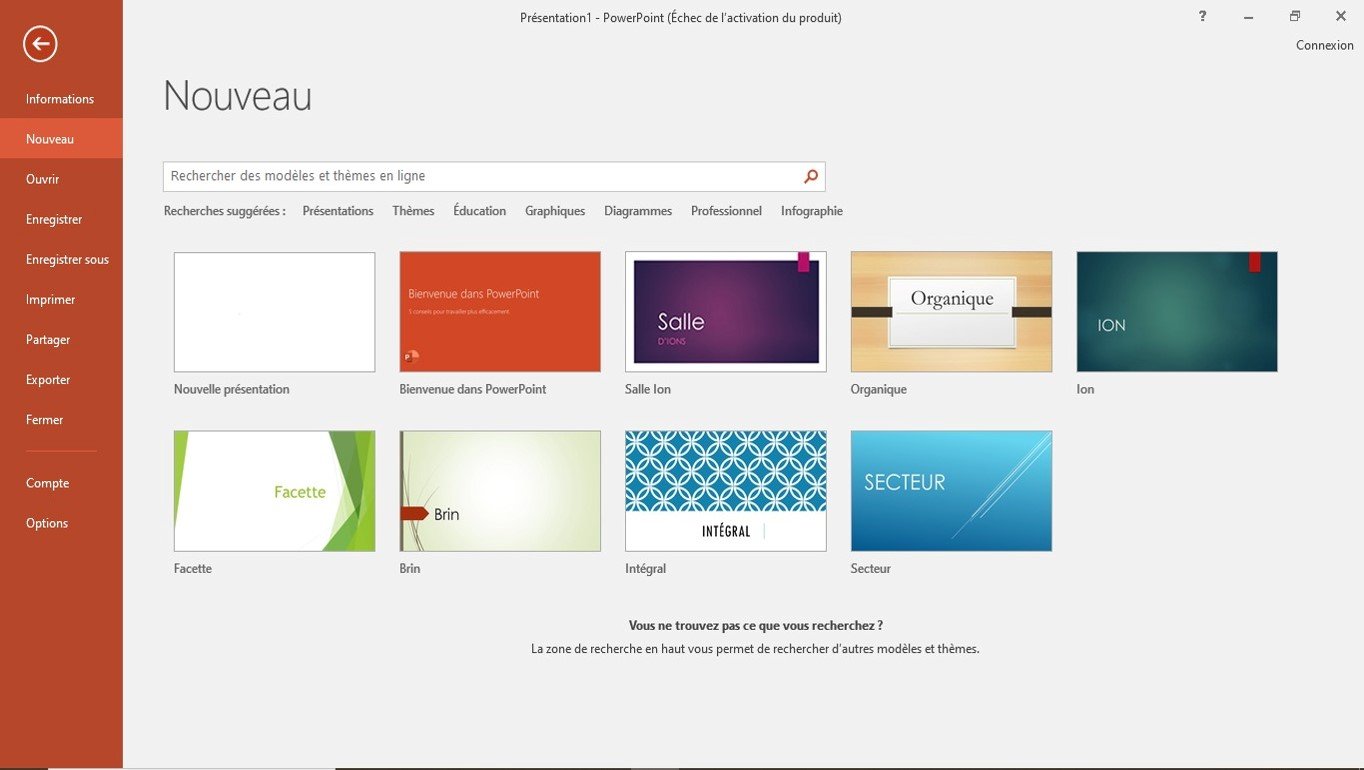Choose the Diagrammes suggested search
The image size is (1364, 770).
(x=637, y=211)
